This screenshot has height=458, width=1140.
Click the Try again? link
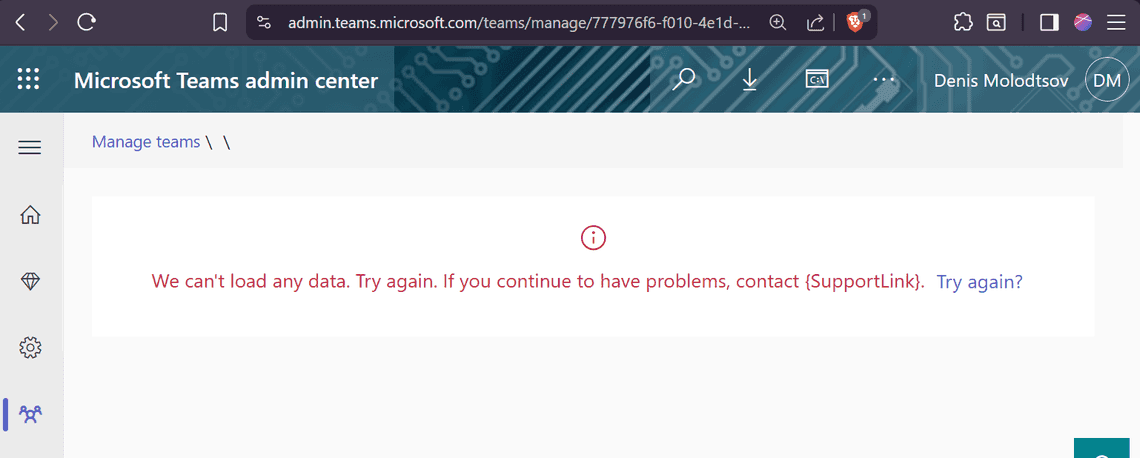pos(979,282)
